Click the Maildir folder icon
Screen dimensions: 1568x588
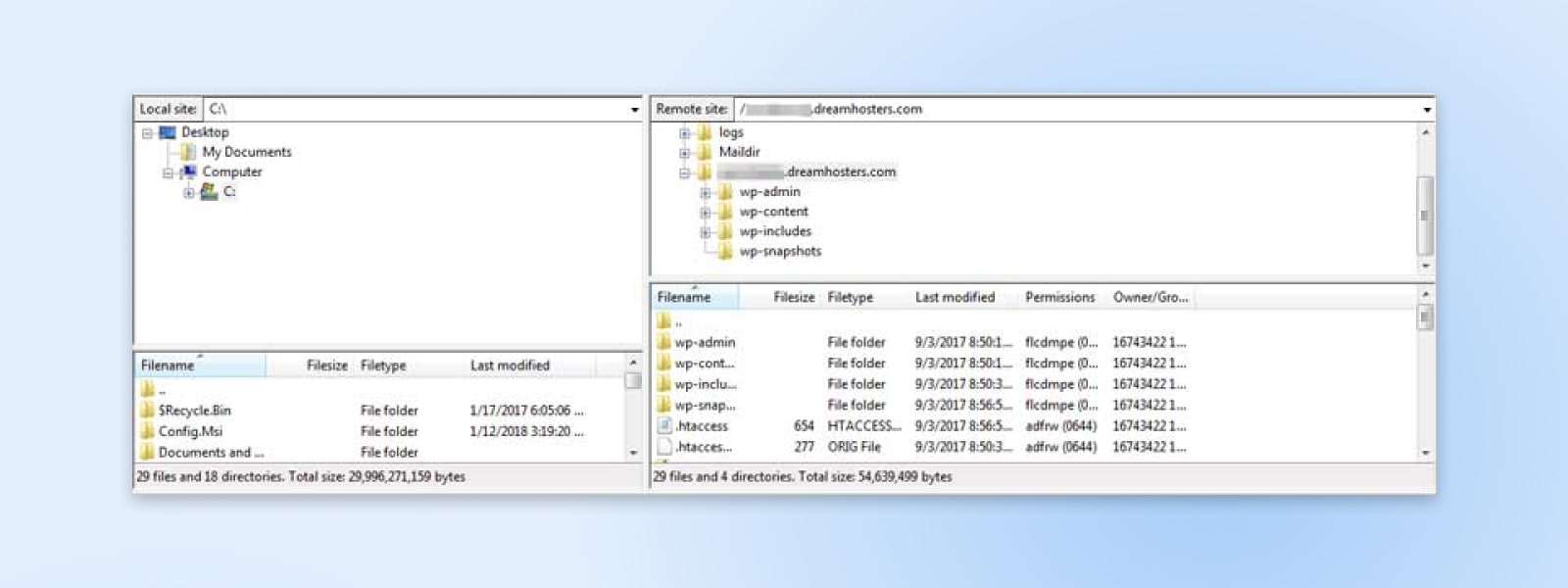[705, 152]
